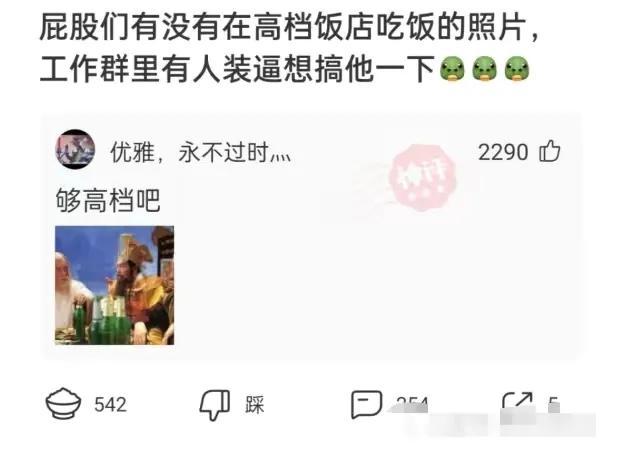The image size is (632, 454).
Task: Tap the rice bowl like icon
Action: click(63, 403)
